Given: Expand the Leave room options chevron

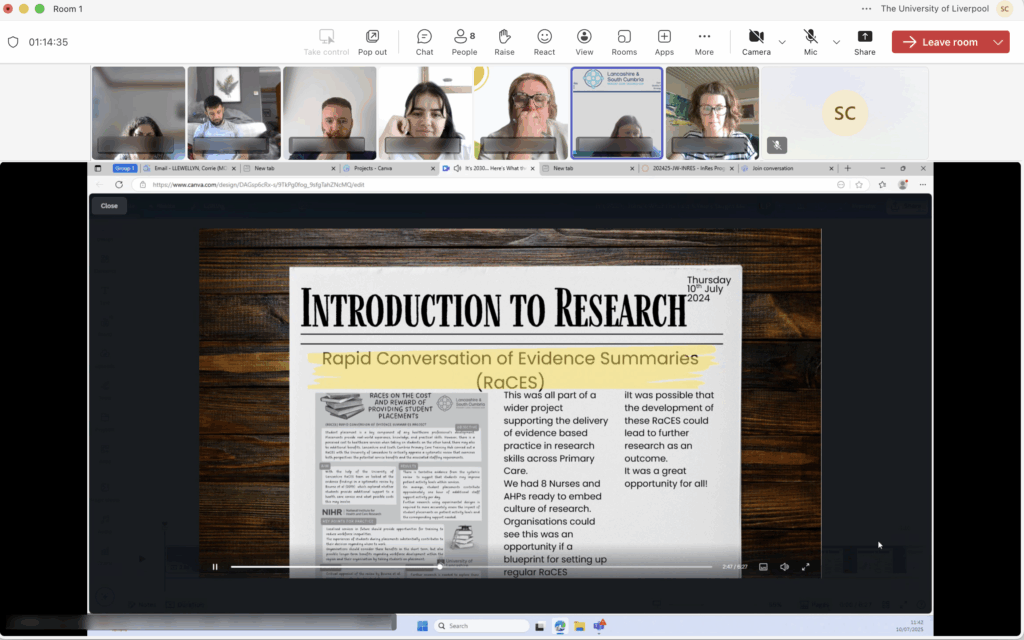Looking at the screenshot, I should click(x=999, y=42).
